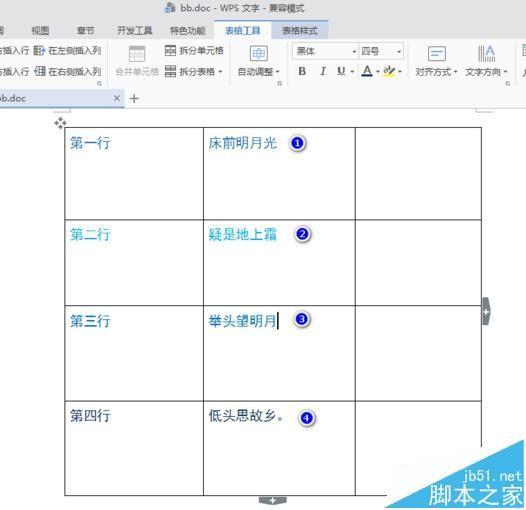Switch to the 开发工具 tab
The width and height of the screenshot is (526, 510).
point(135,31)
